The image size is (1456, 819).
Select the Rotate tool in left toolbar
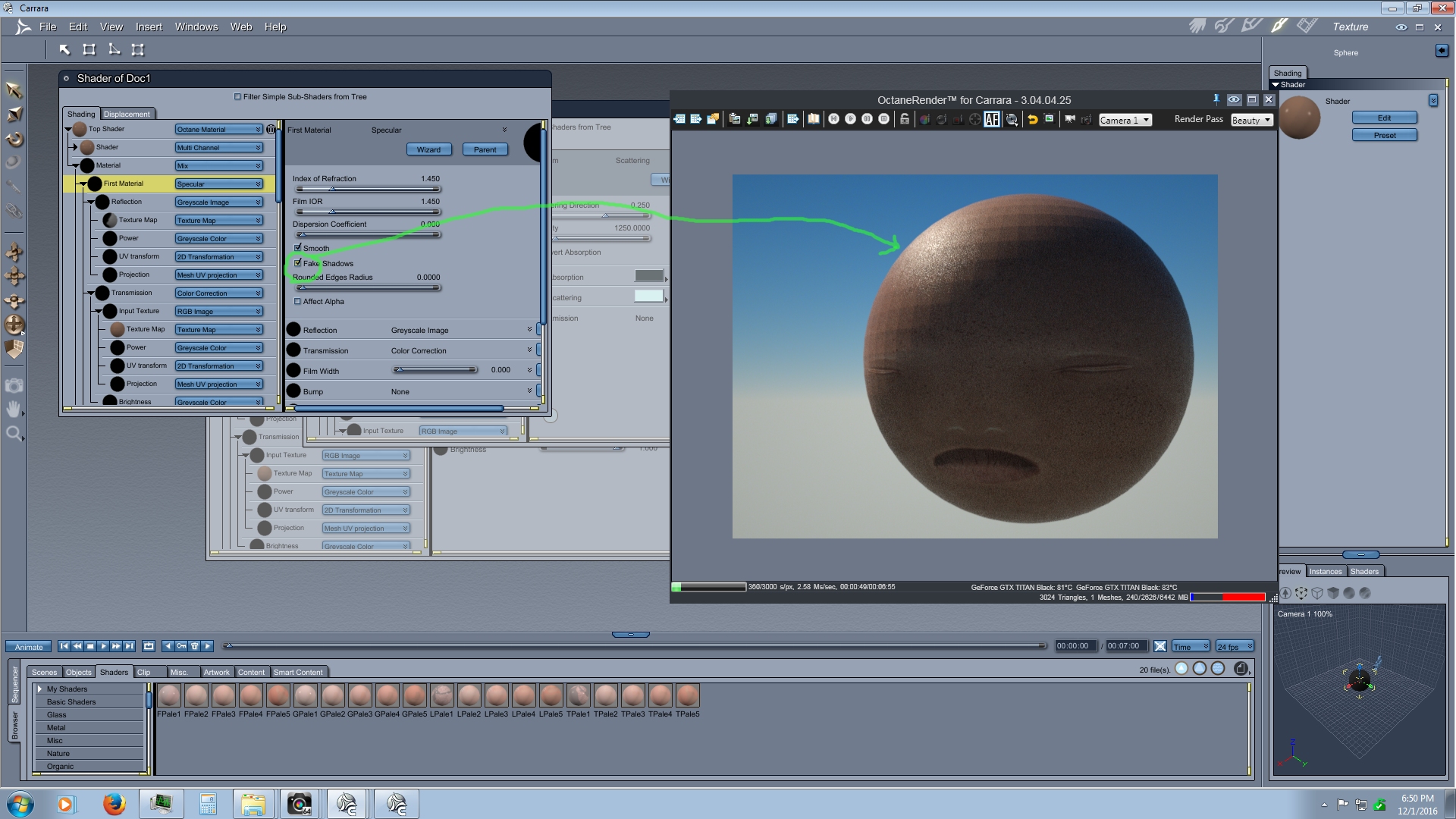point(14,140)
